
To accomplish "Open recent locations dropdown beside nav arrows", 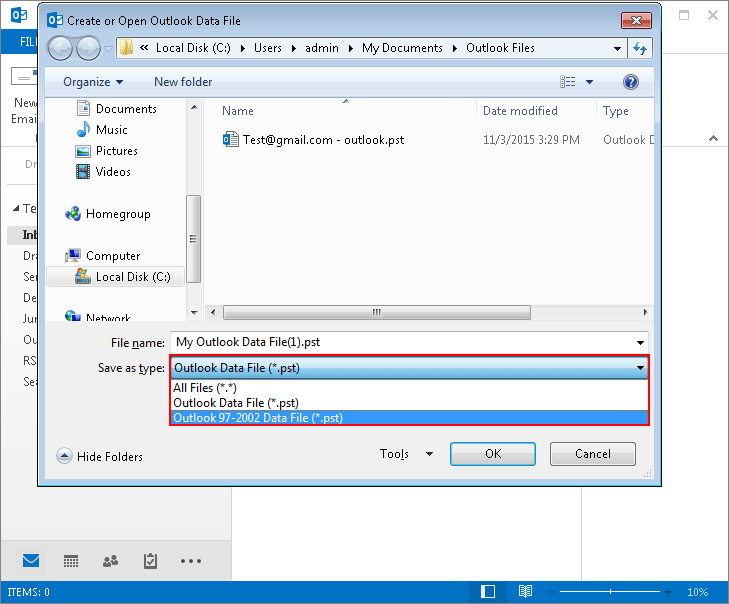I will click(108, 48).
